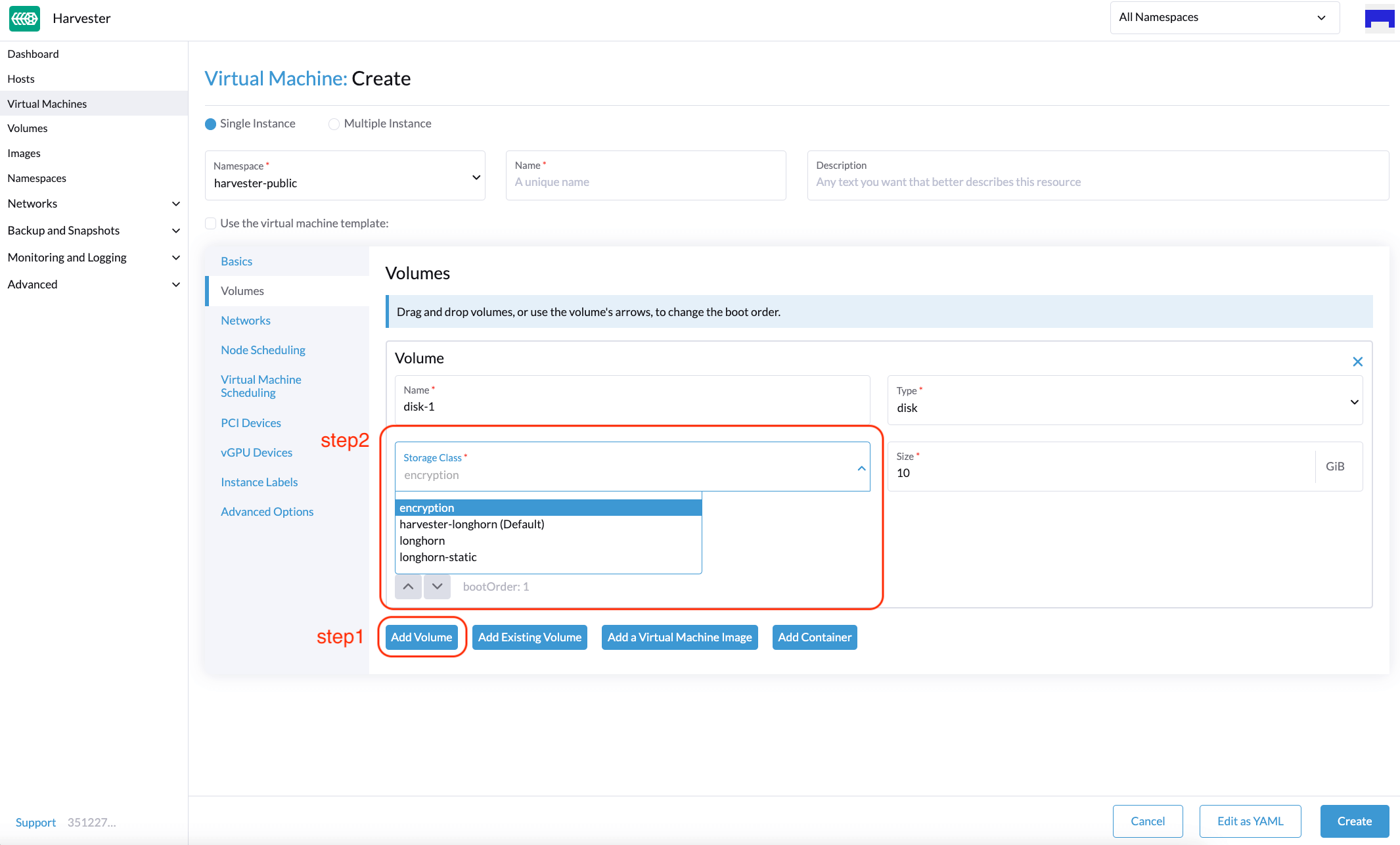This screenshot has height=845, width=1400.
Task: Click the Volumes sidebar menu icon
Action: click(27, 128)
